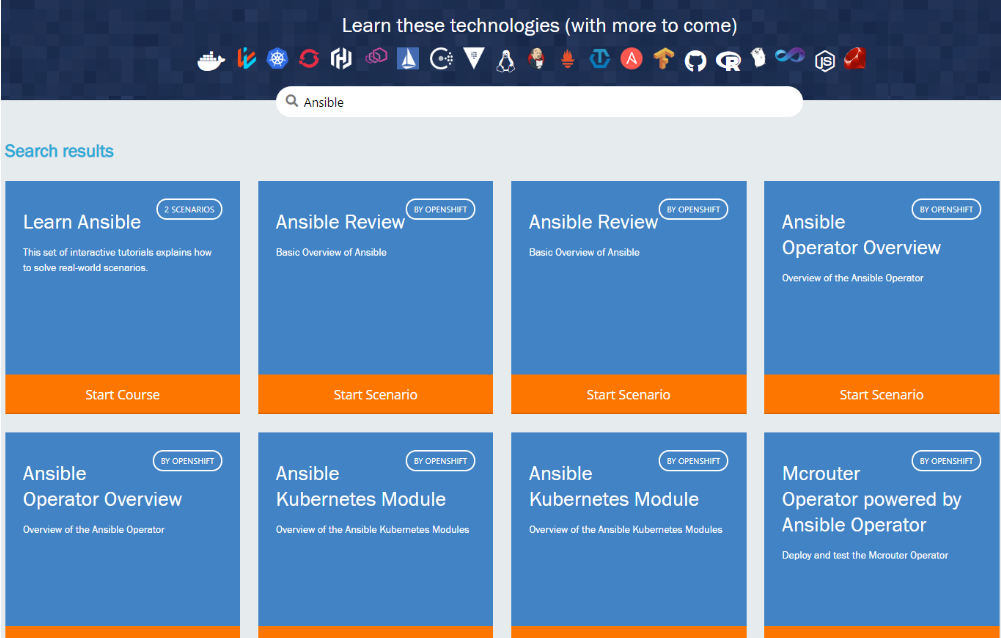Select 'Deploy and test the Mcrouter Operator' text
Viewport: 1001px width, 638px height.
pyautogui.click(x=865, y=556)
